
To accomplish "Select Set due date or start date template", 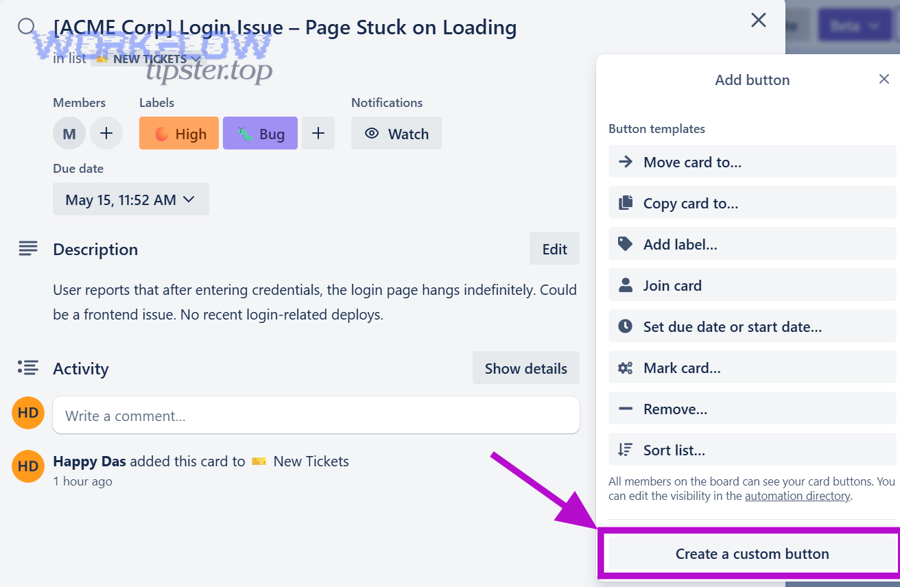I will 752,326.
